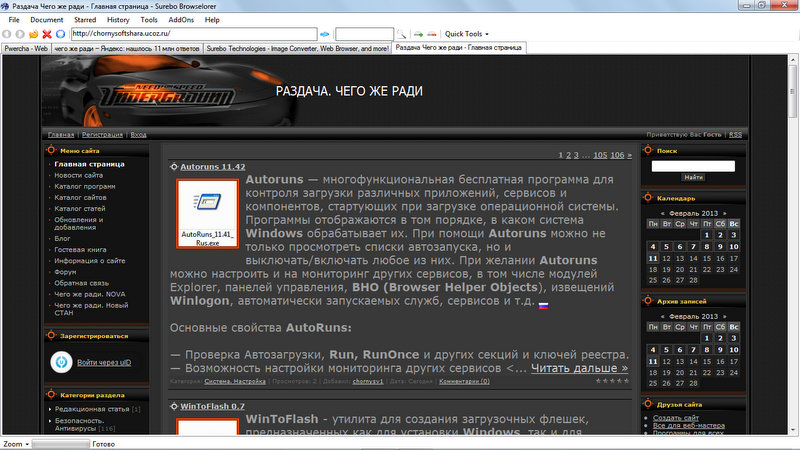The width and height of the screenshot is (800, 450).
Task: Rate the Autoruns post with five stars
Action: tap(627, 381)
